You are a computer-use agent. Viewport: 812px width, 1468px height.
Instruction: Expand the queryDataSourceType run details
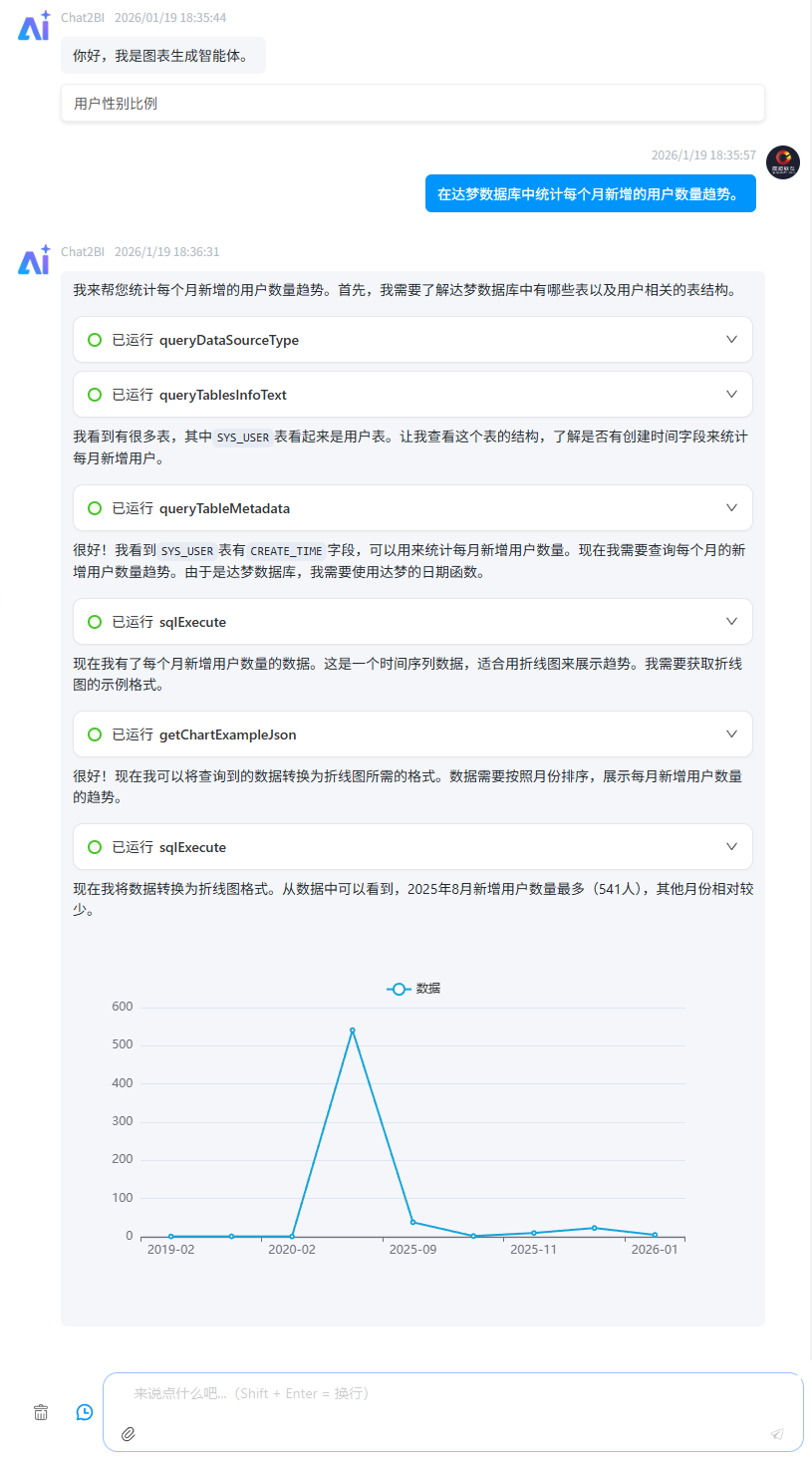pos(731,340)
